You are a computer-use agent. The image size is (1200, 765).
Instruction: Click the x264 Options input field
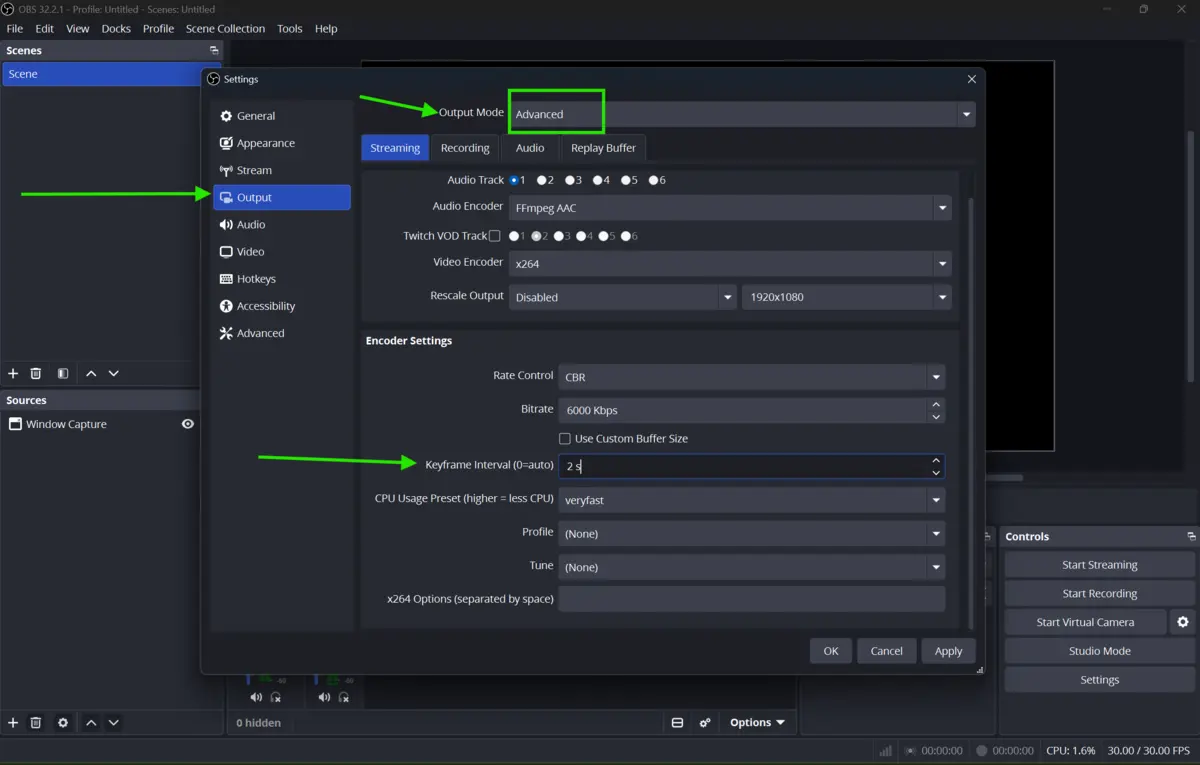tap(751, 599)
